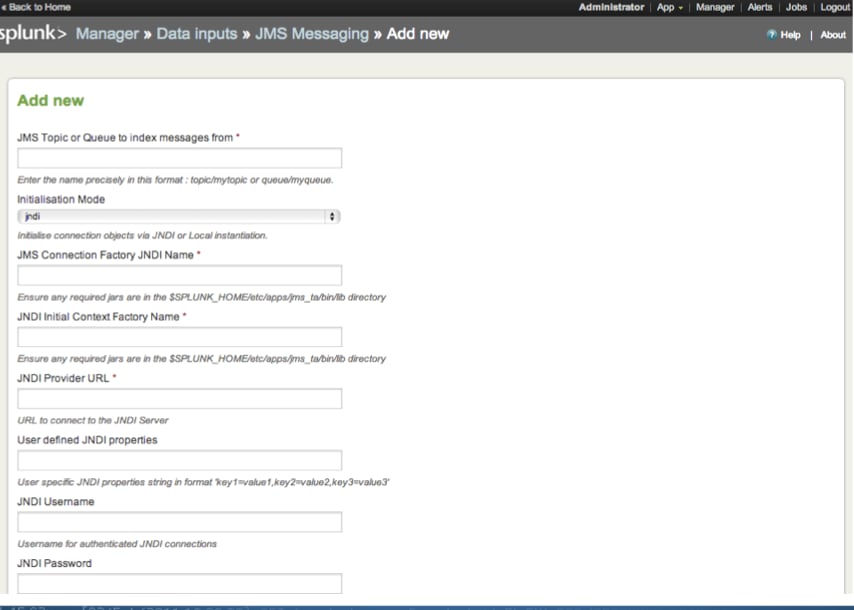Open Alerts from top navigation
The image size is (854, 610).
[x=760, y=7]
